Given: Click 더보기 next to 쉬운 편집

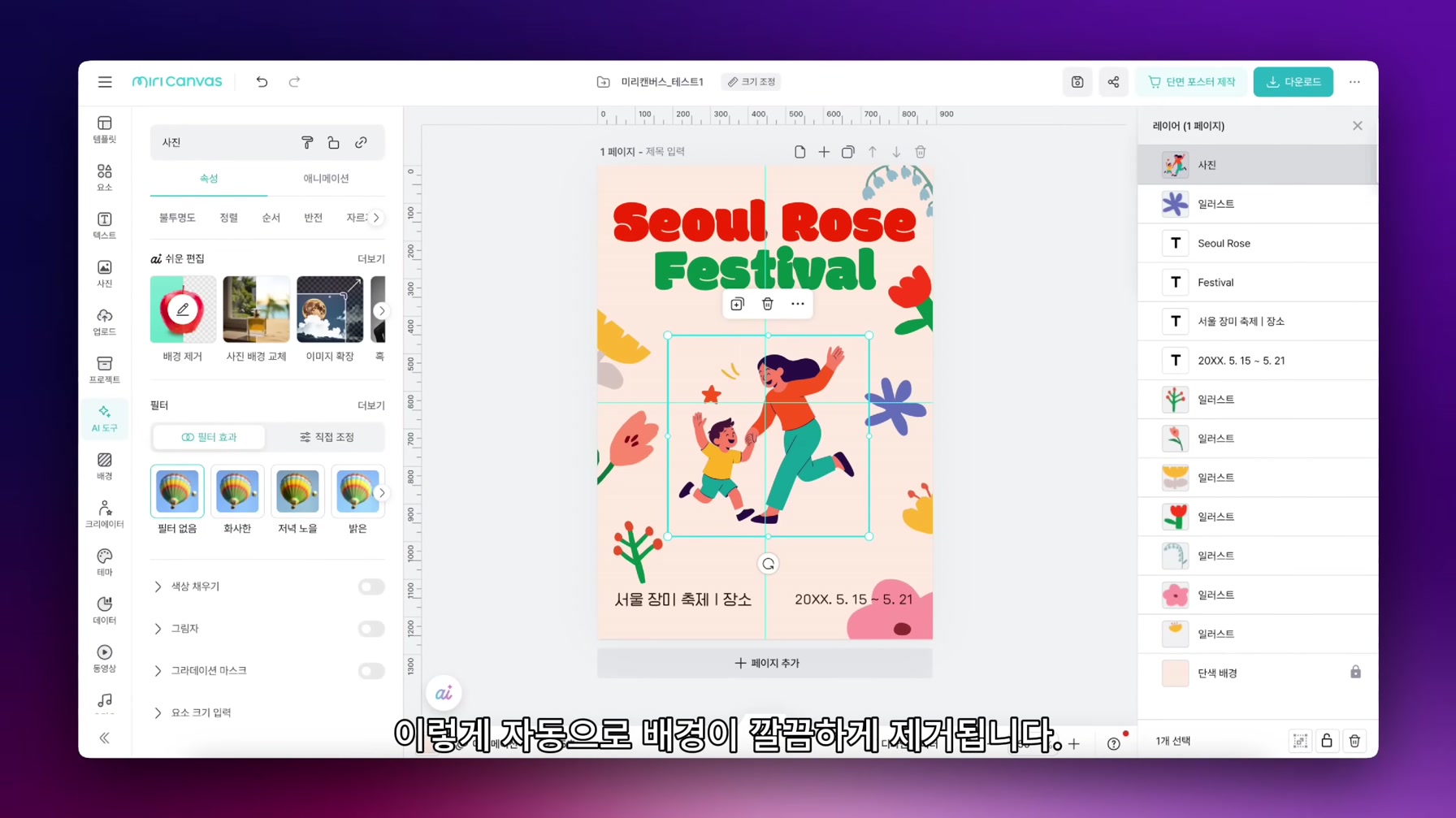Looking at the screenshot, I should tap(371, 258).
